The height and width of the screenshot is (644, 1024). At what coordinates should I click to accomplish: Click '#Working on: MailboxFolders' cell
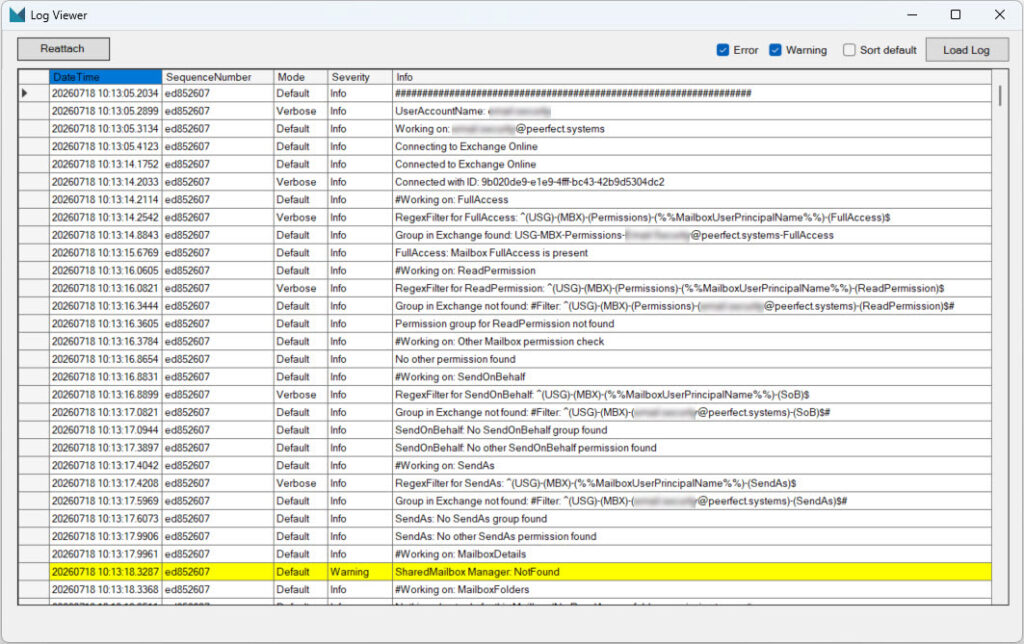pos(692,590)
